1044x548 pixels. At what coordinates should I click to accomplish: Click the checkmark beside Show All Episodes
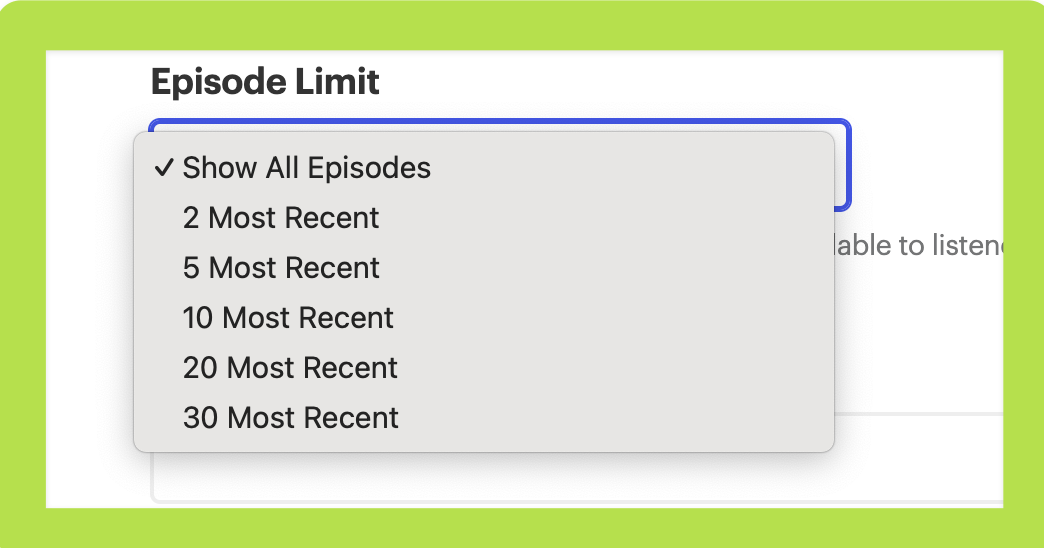164,168
